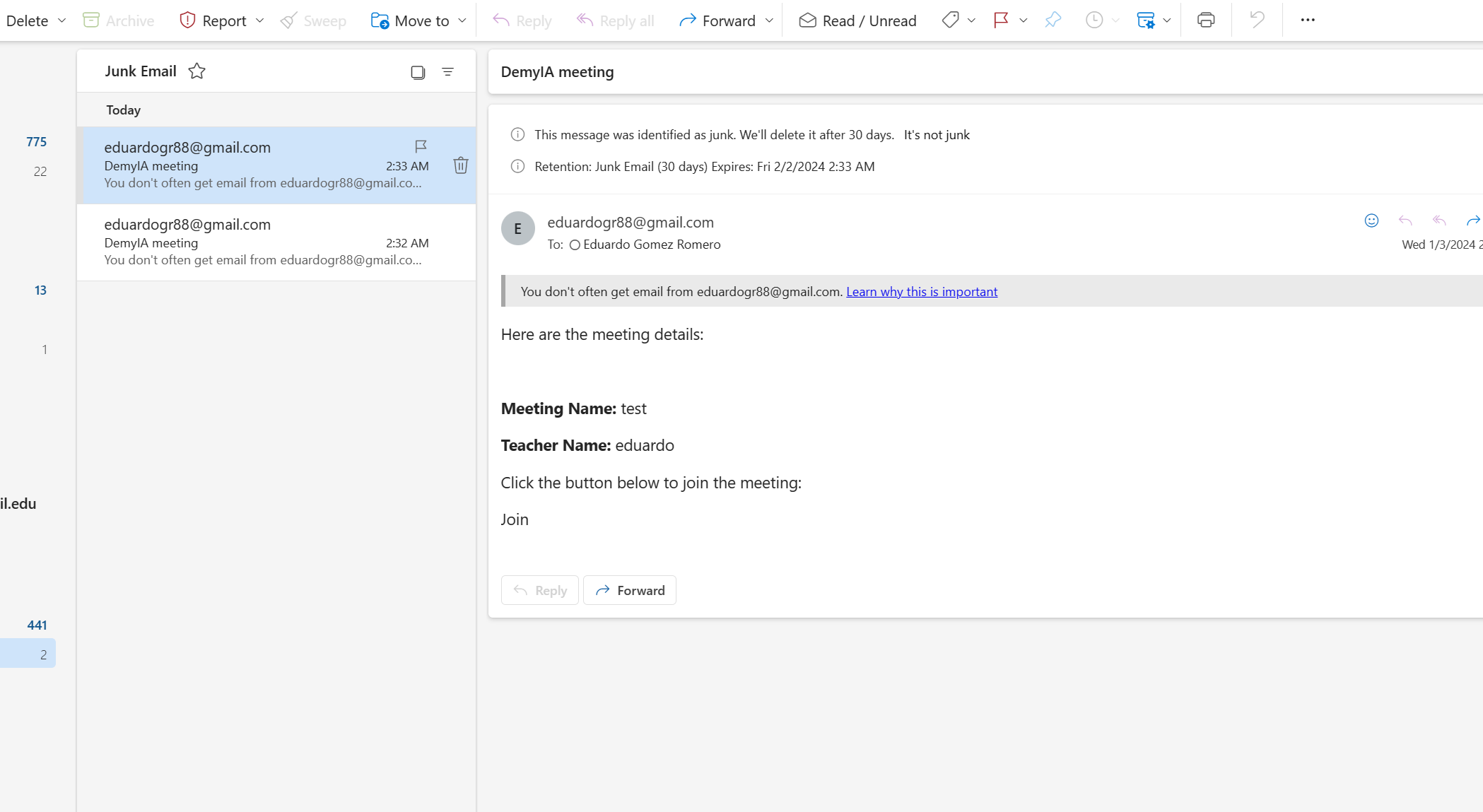Open the Forward options dropdown chevron
The width and height of the screenshot is (1483, 812).
click(769, 20)
